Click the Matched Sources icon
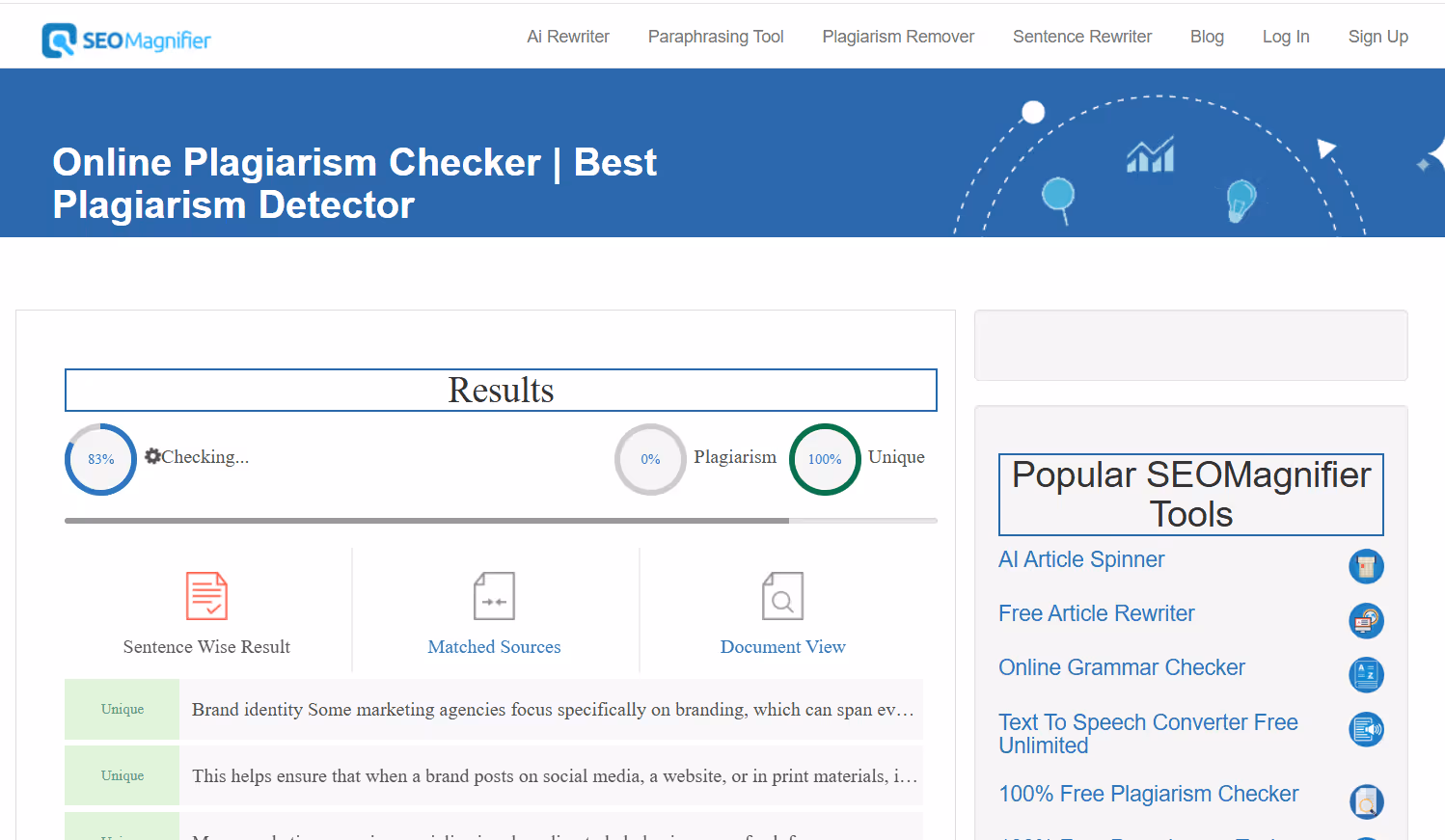 [494, 595]
